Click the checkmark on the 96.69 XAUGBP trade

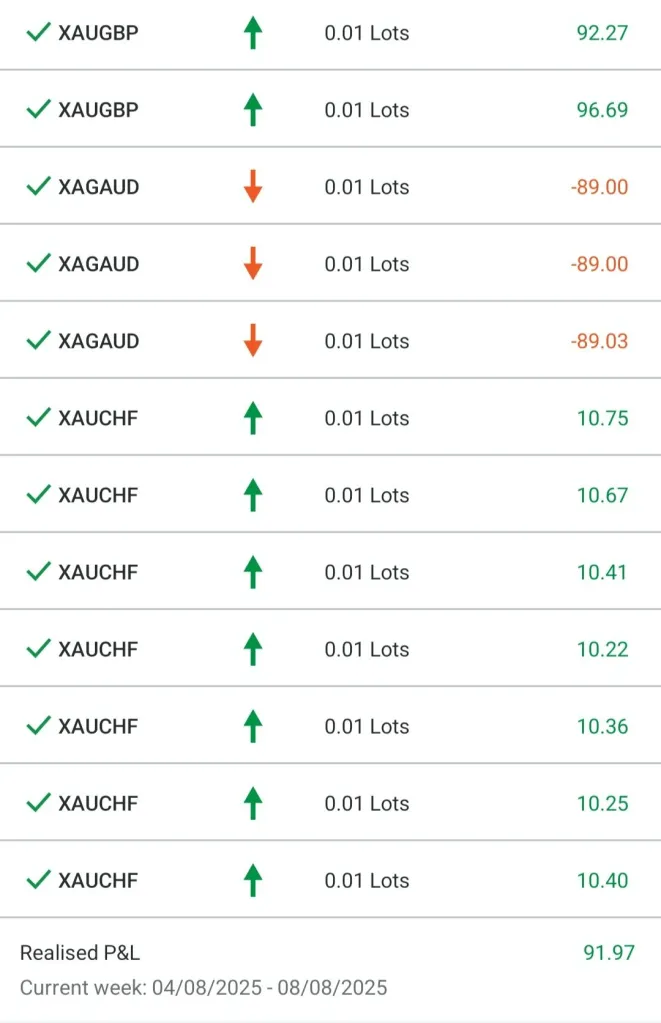click(x=38, y=110)
